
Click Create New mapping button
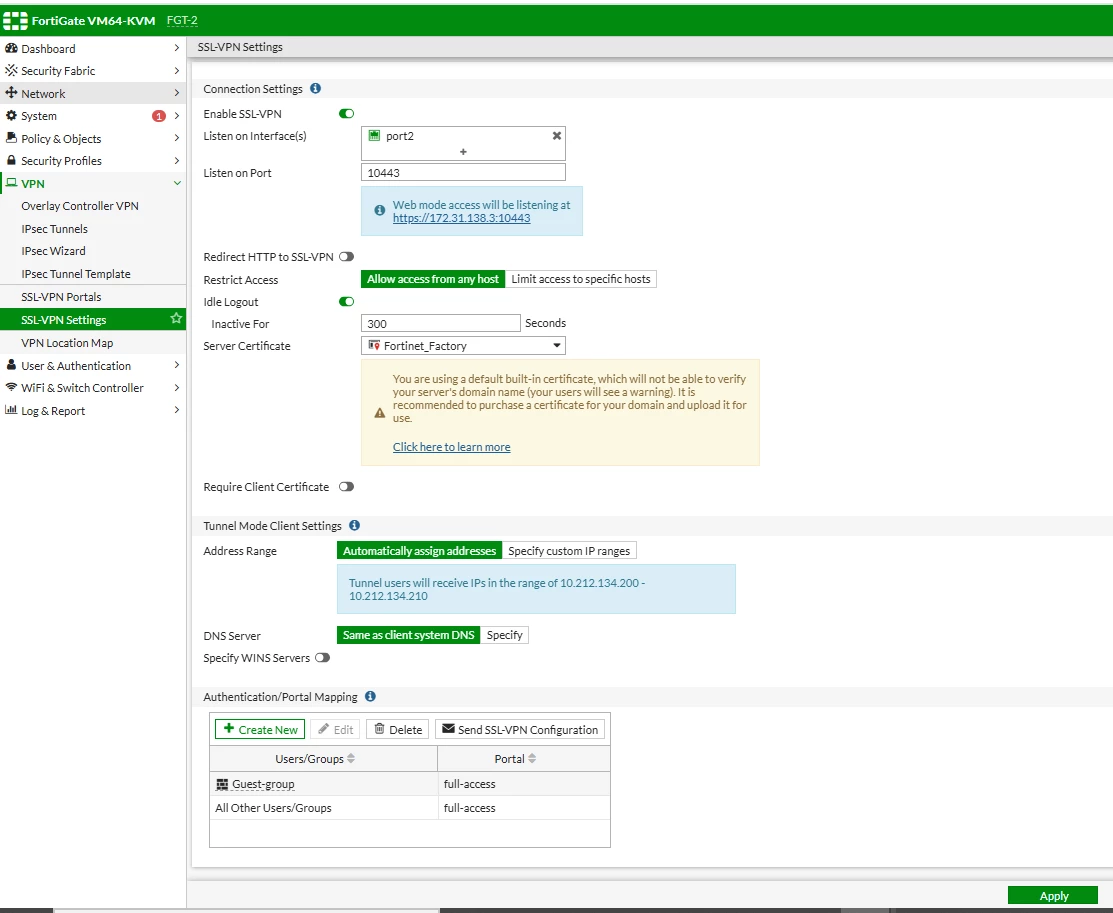260,729
